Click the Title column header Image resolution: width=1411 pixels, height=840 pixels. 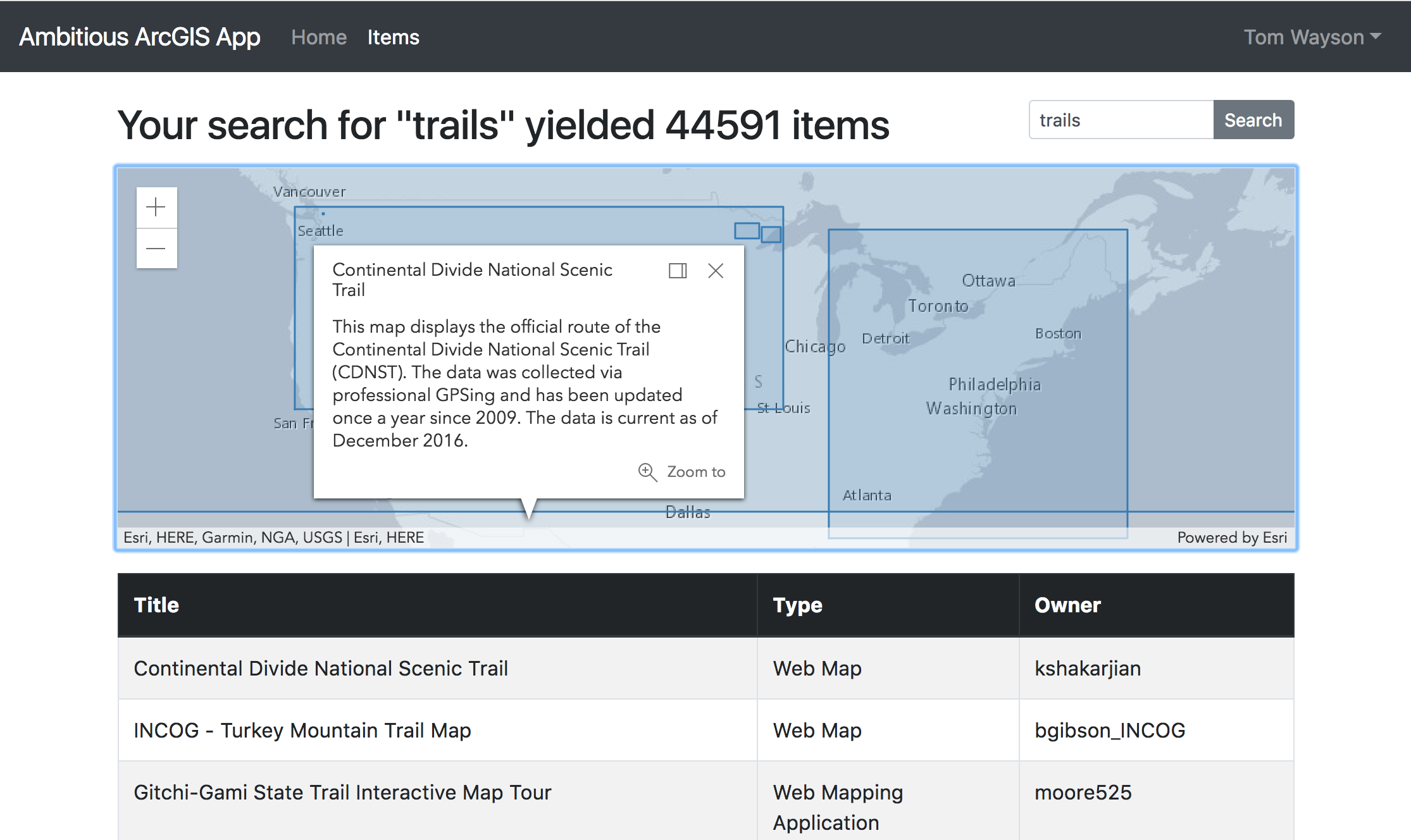pyautogui.click(x=157, y=605)
